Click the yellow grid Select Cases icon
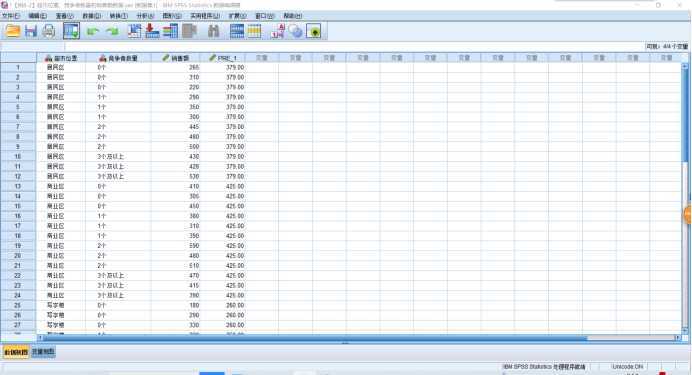 (254, 31)
